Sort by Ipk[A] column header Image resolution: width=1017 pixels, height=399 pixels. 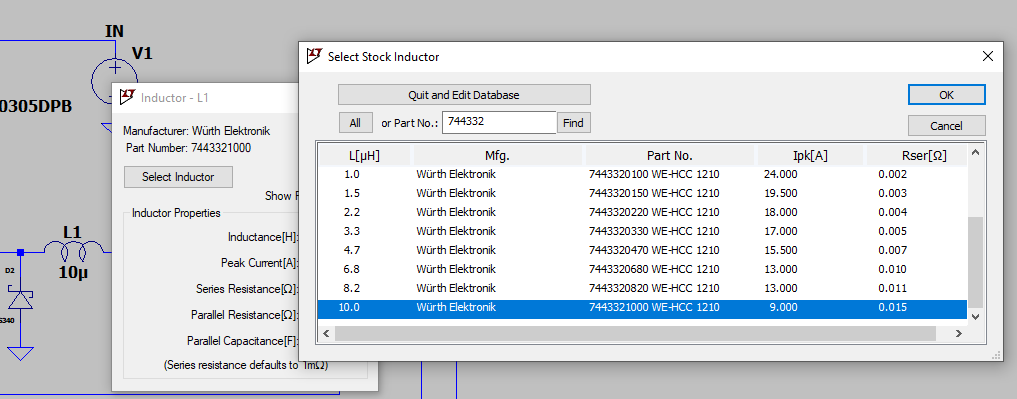click(x=810, y=156)
